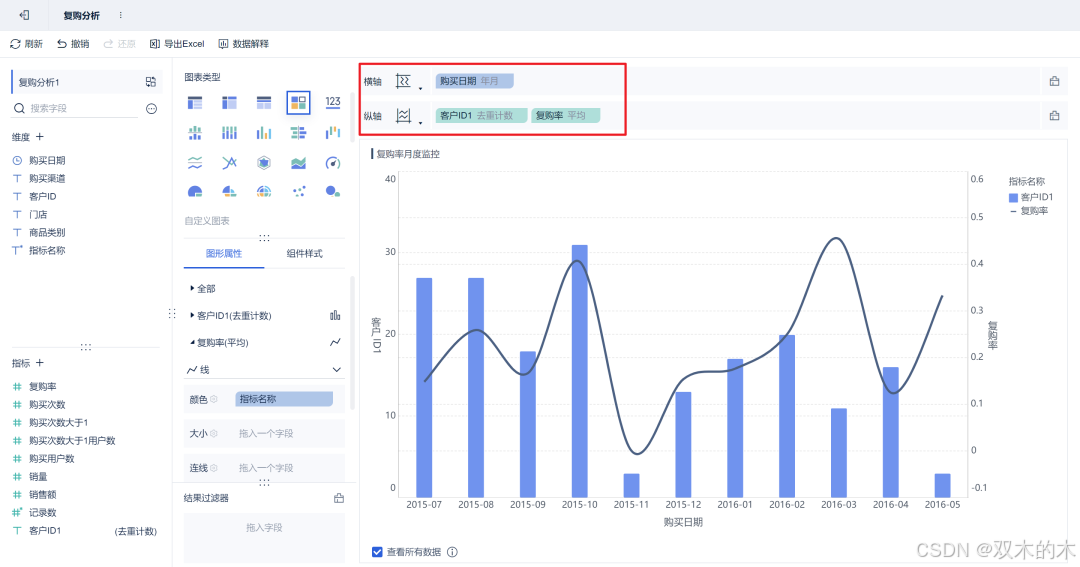Expand the 全部 properties section
The image size is (1080, 567).
202,288
